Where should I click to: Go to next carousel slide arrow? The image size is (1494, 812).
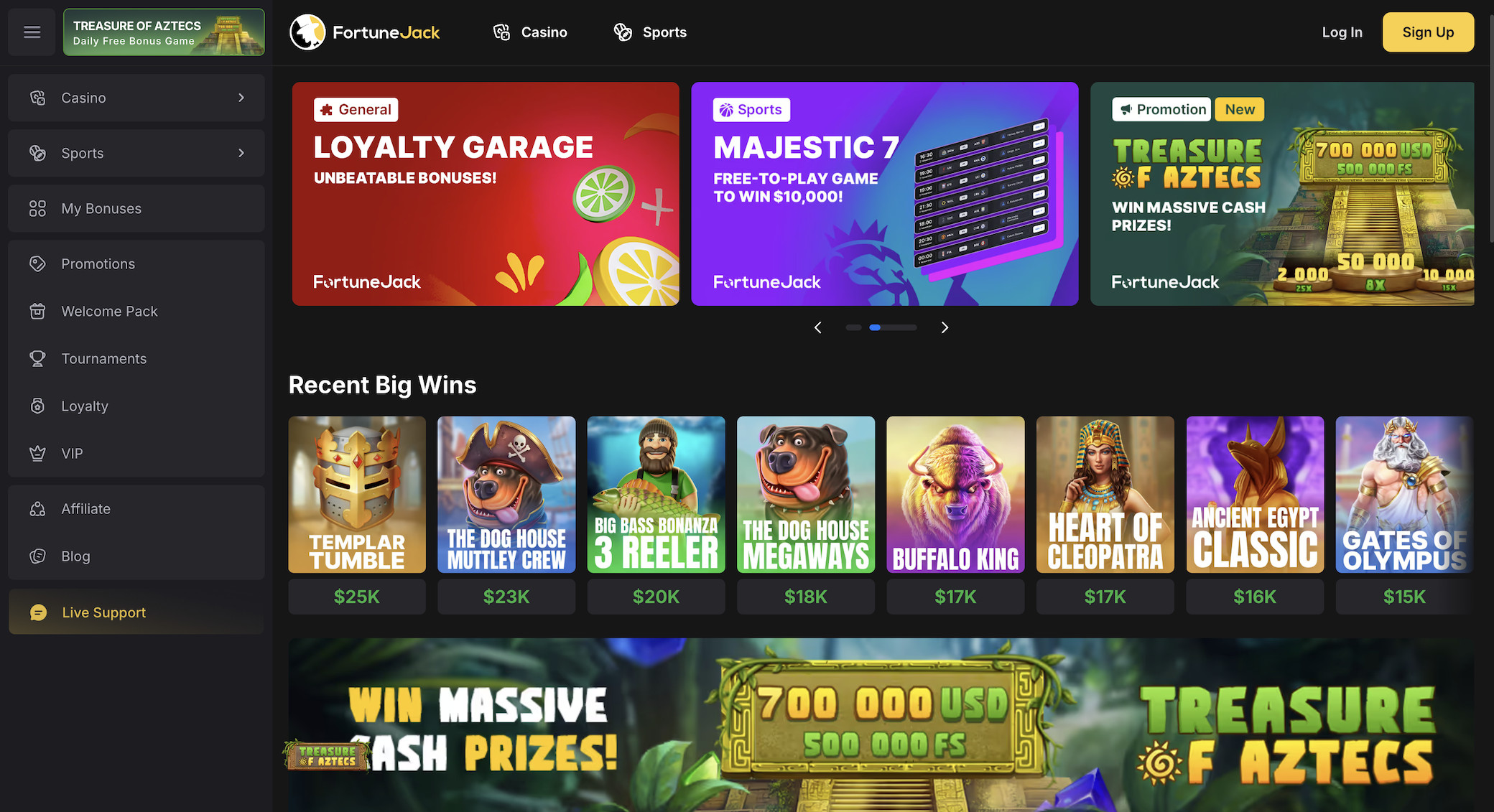pyautogui.click(x=945, y=327)
